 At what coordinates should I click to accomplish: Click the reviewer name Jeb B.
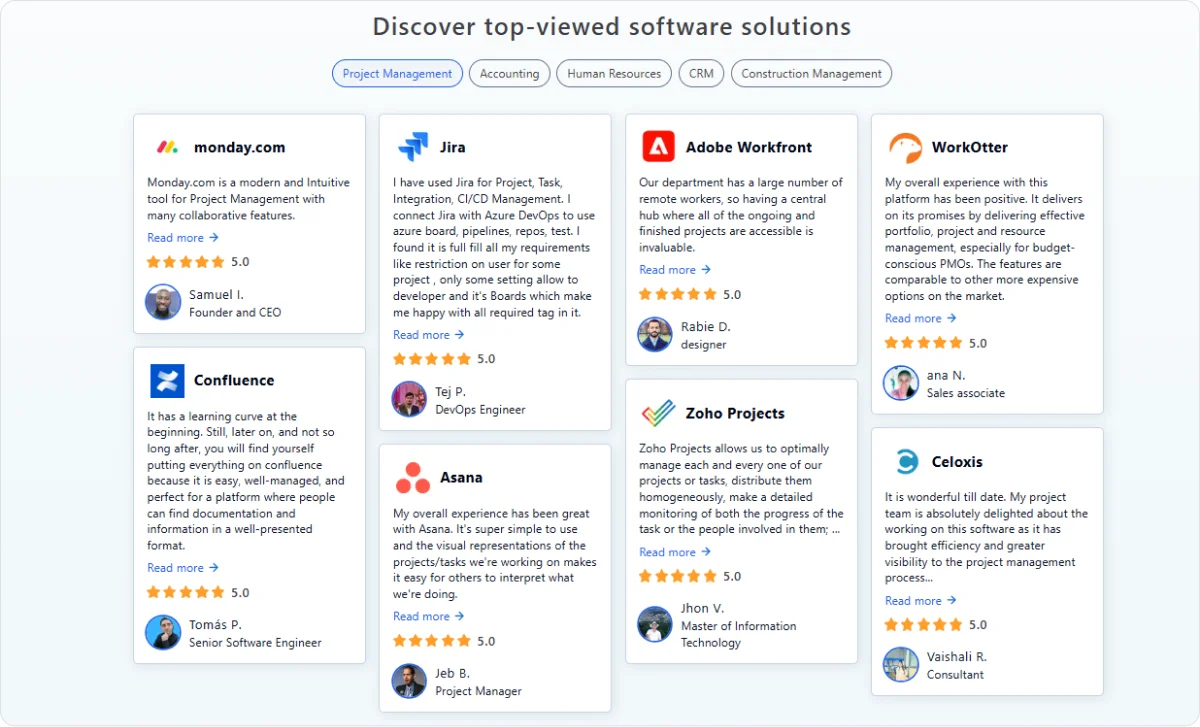[452, 674]
